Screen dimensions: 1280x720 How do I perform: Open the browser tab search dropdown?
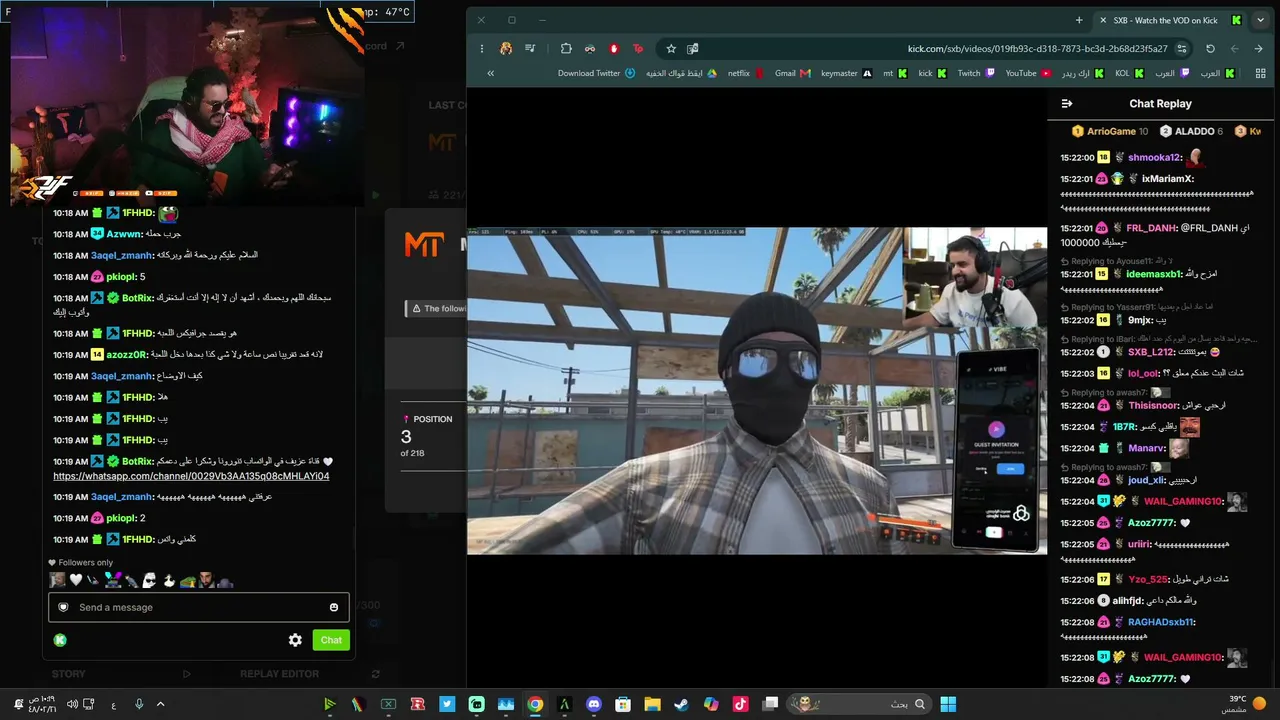click(x=1260, y=20)
